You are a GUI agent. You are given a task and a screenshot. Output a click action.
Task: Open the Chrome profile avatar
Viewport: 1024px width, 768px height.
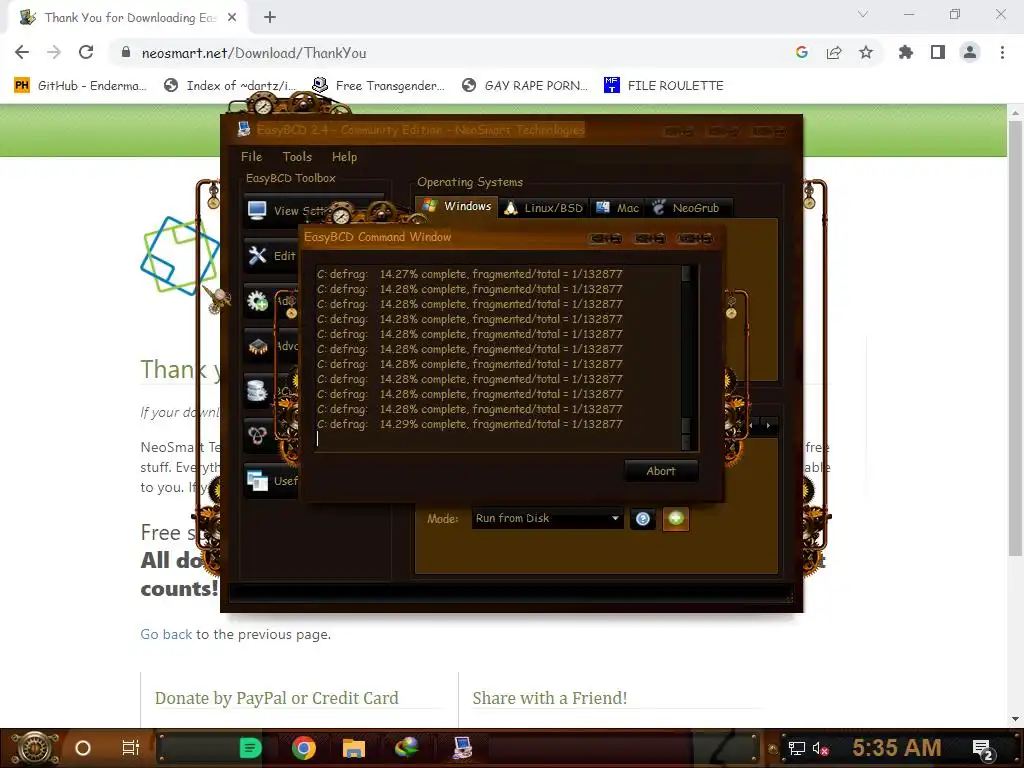tap(970, 52)
